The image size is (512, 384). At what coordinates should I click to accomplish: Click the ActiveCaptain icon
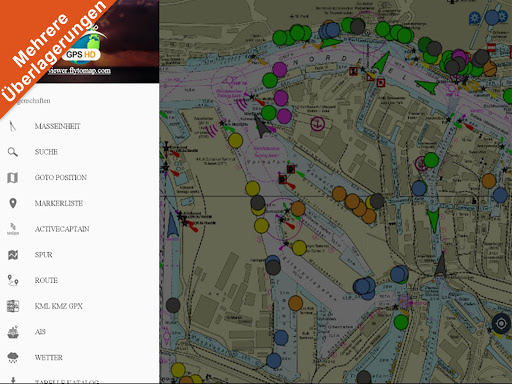[x=13, y=229]
